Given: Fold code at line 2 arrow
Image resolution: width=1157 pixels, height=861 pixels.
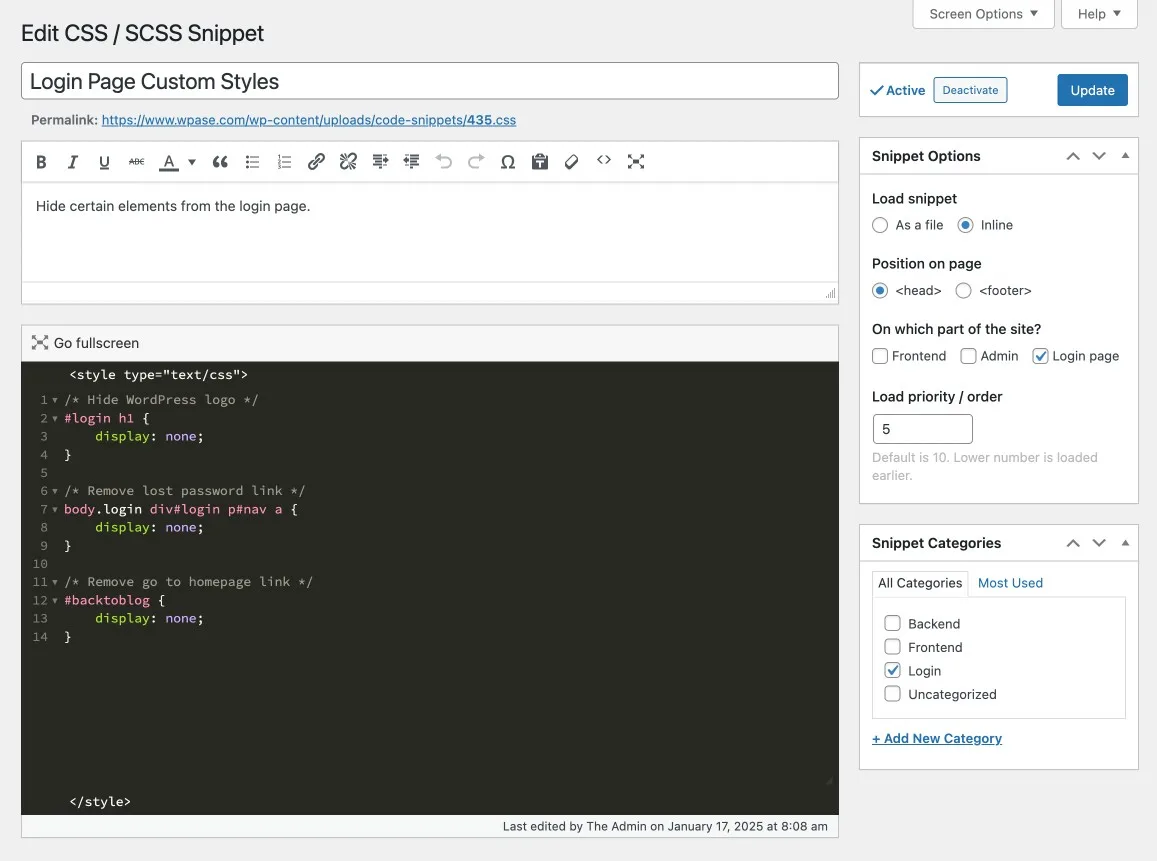Looking at the screenshot, I should 55,419.
